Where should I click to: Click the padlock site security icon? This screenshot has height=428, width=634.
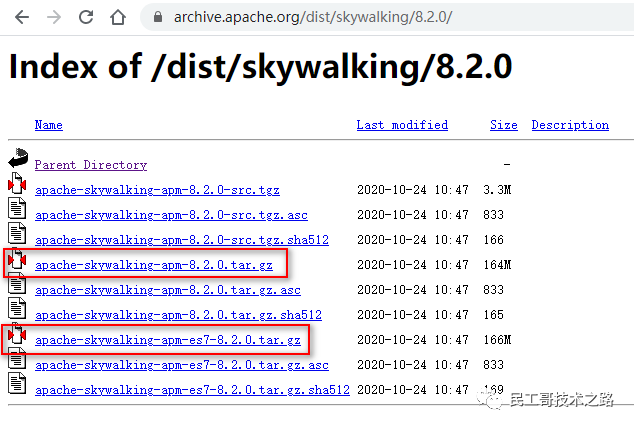(158, 17)
